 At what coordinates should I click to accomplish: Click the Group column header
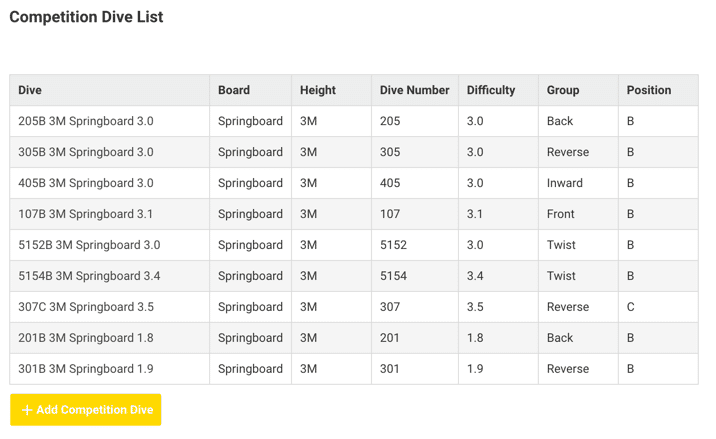click(563, 90)
